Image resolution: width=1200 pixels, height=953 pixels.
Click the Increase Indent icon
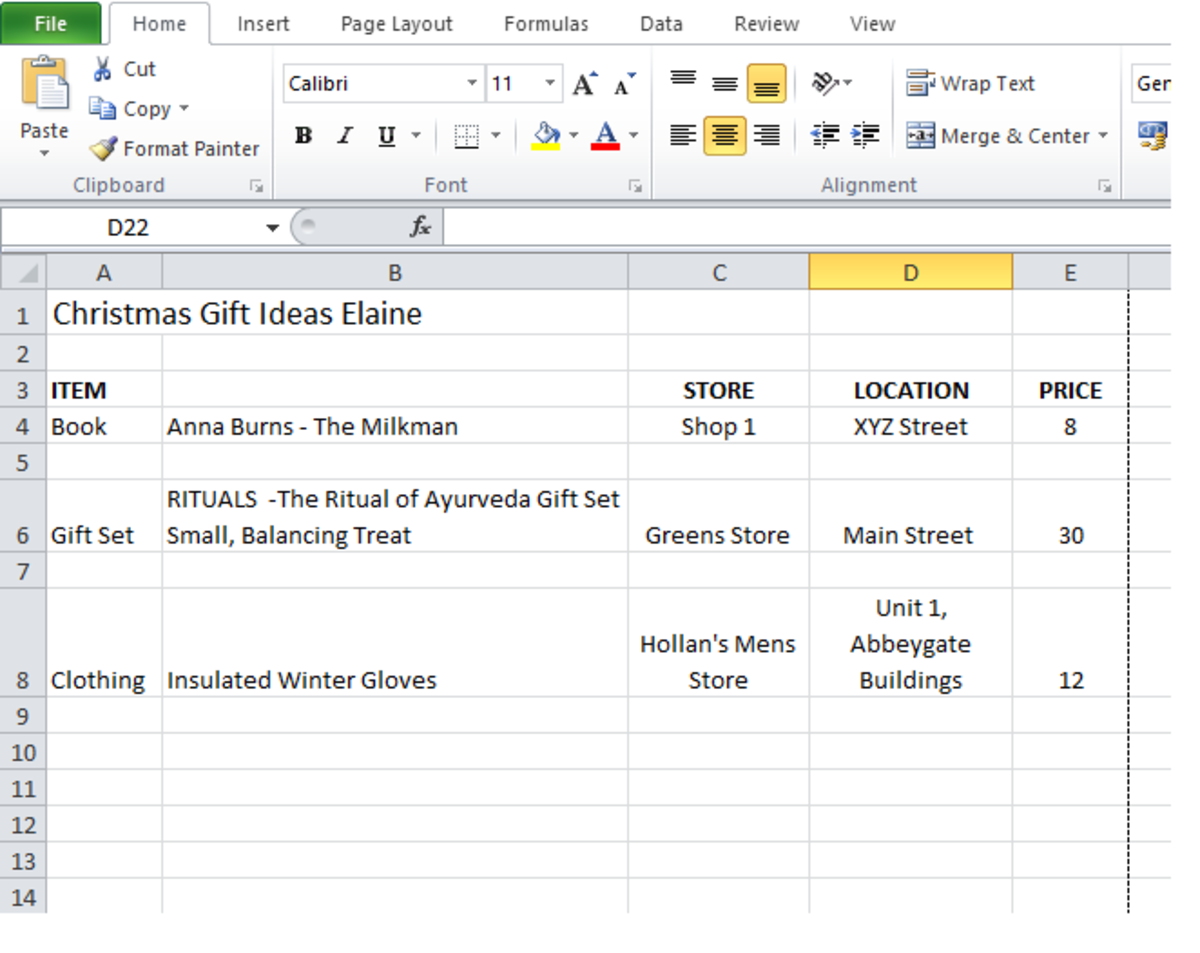pos(866,135)
